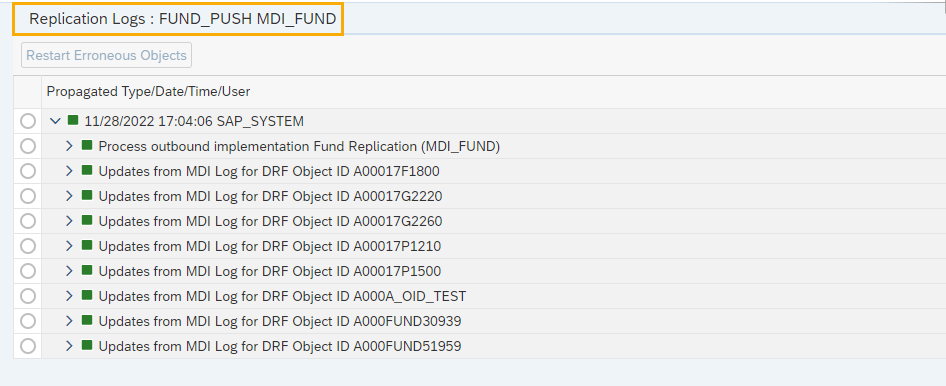Select radio button for A00017P1500 row
The width and height of the screenshot is (946, 386).
coord(28,271)
